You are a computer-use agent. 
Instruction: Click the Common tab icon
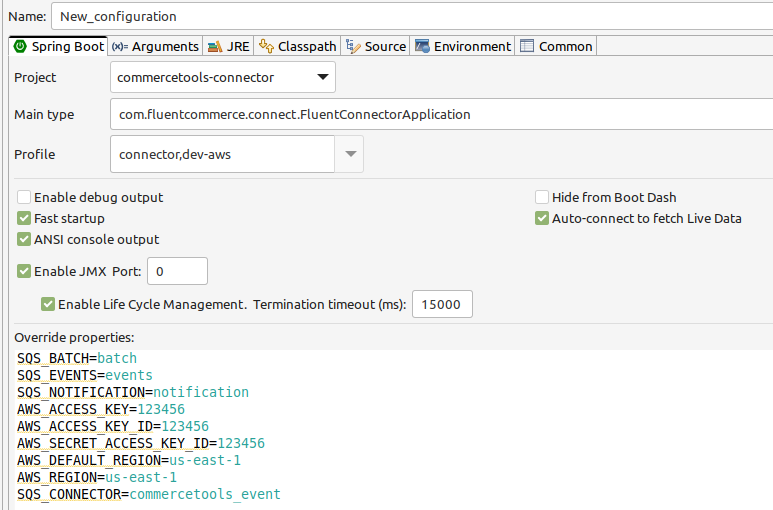[x=527, y=46]
